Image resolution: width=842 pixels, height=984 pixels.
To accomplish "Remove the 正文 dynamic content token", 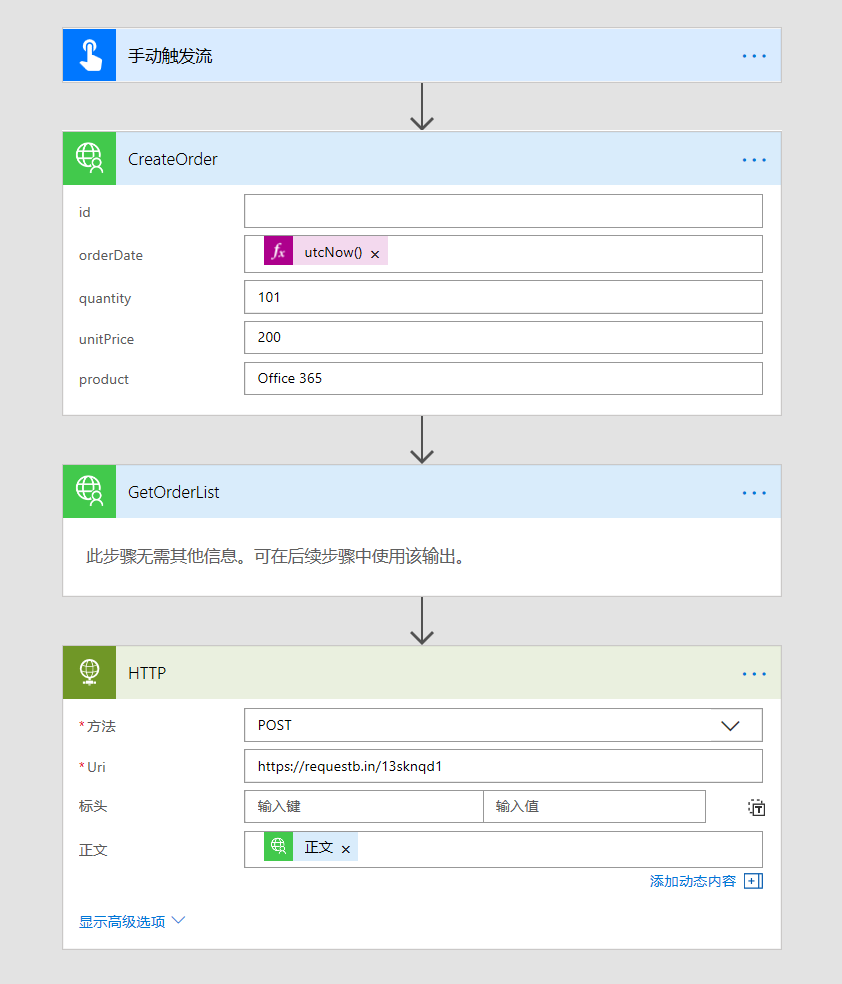I will (346, 849).
